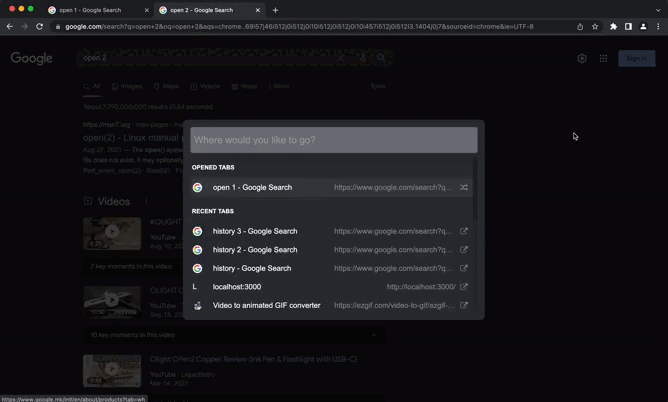
Task: Click the three-dot menu beside Videos heading
Action: point(146,201)
